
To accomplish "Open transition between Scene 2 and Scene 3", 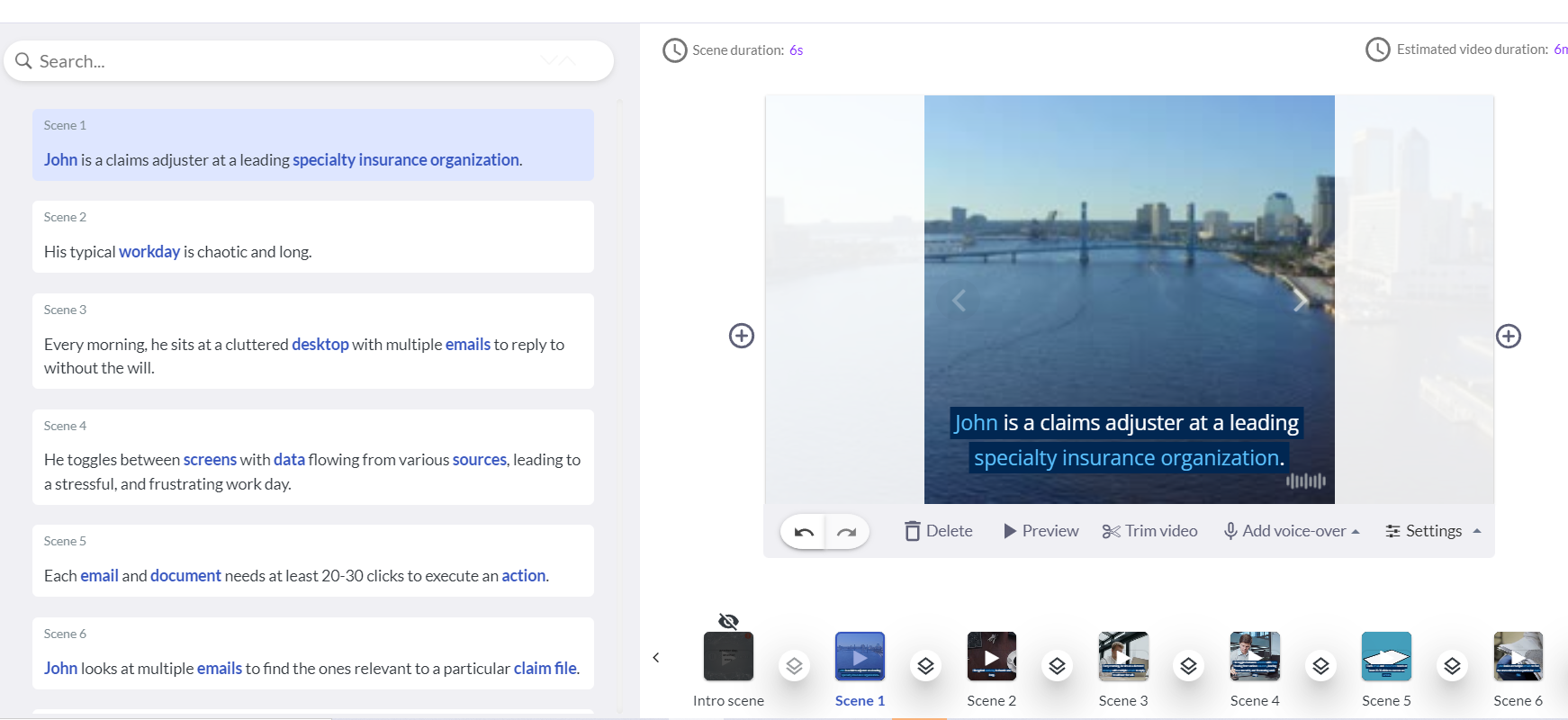I will click(x=1058, y=666).
